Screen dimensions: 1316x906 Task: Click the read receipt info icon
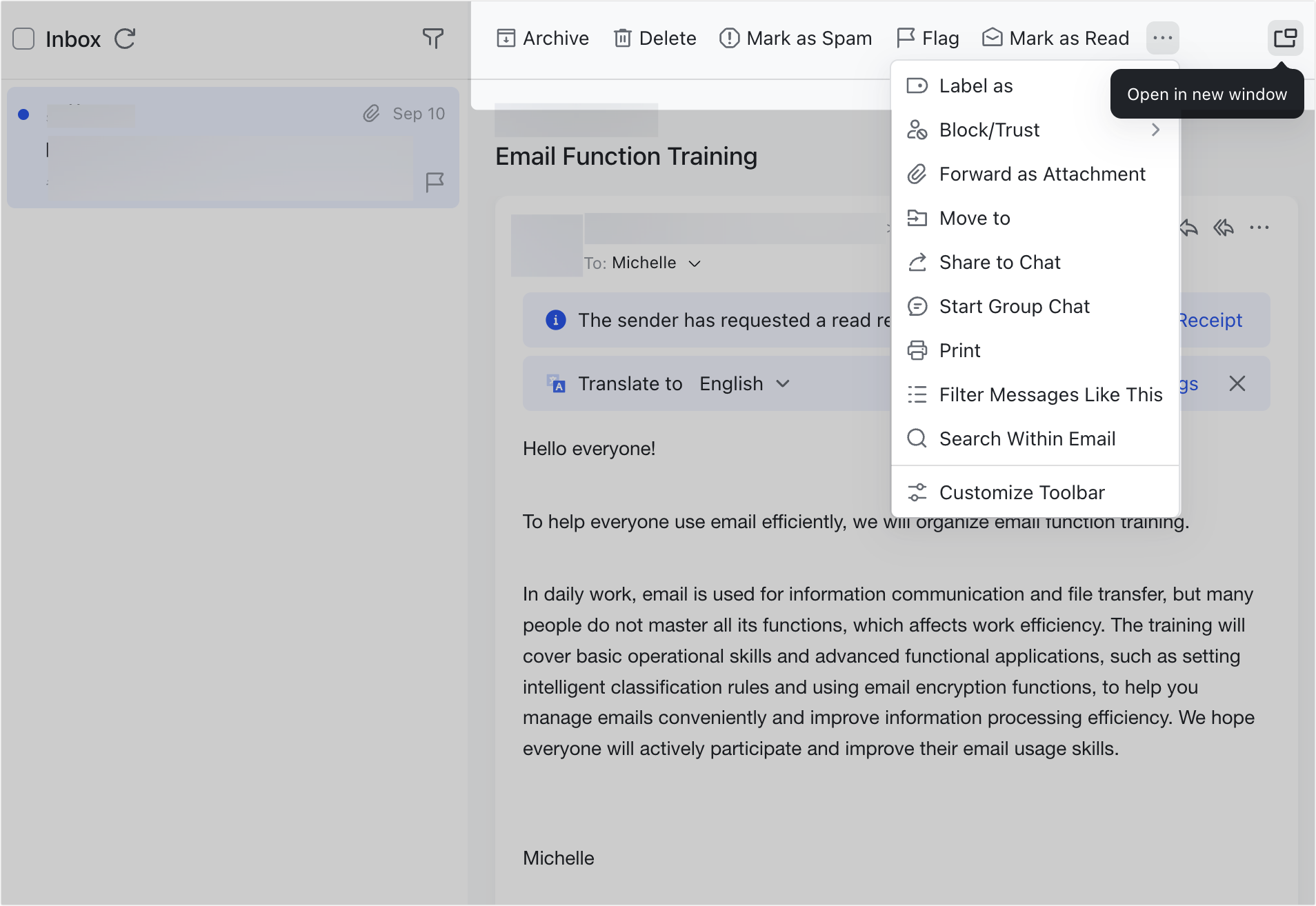[555, 320]
